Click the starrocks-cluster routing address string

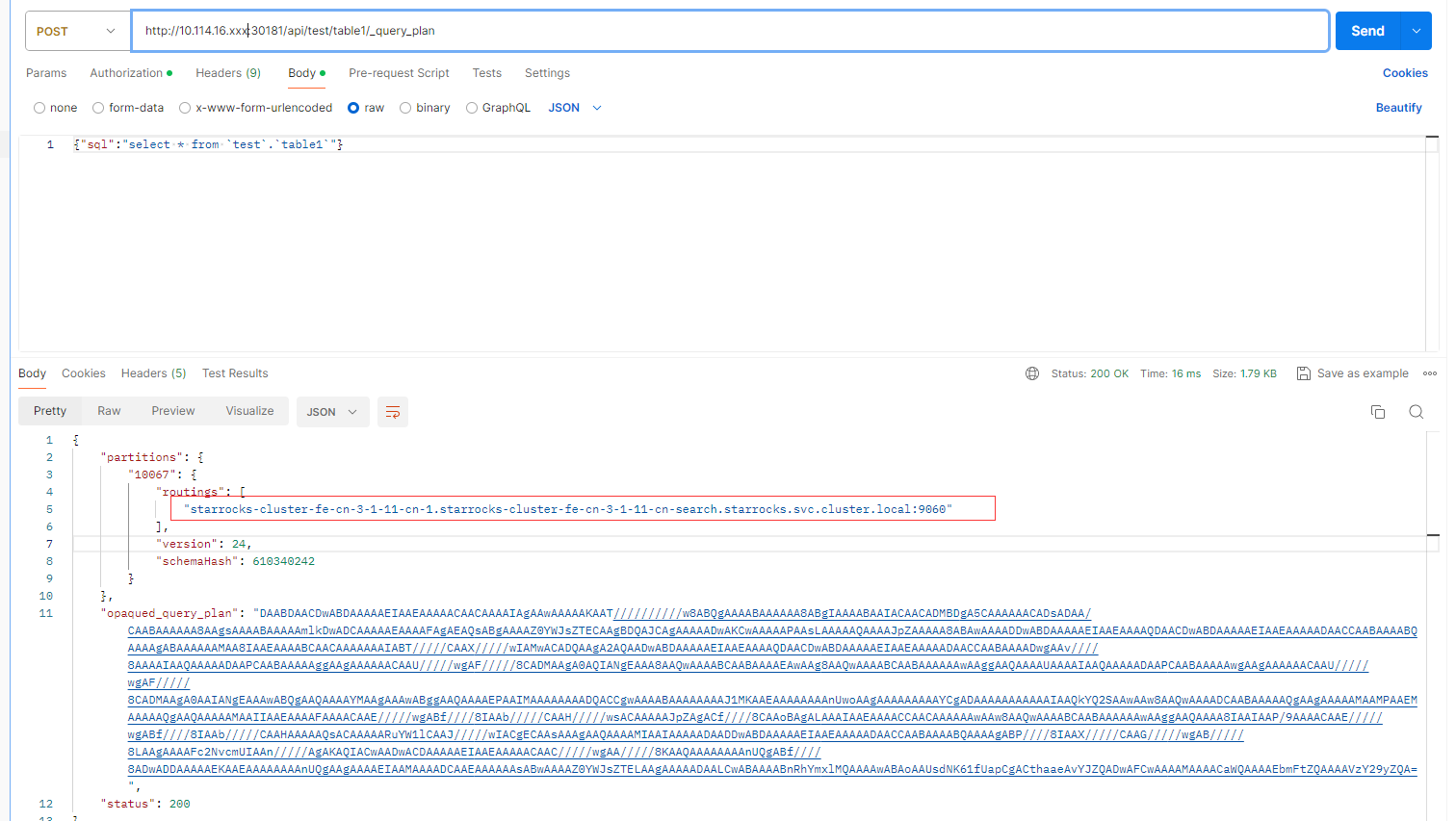coord(568,509)
